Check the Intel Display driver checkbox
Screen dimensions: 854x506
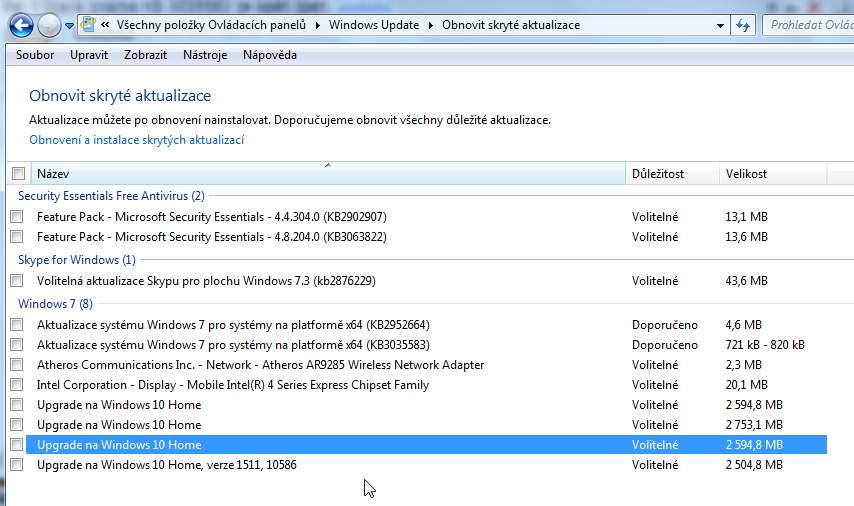(x=17, y=385)
